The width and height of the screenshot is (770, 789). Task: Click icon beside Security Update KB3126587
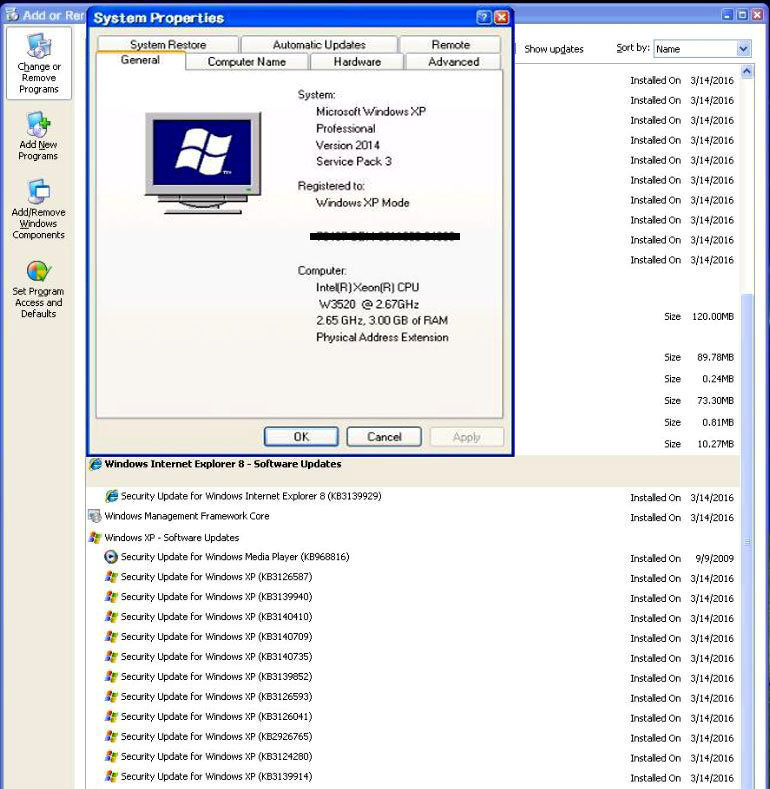coord(111,577)
